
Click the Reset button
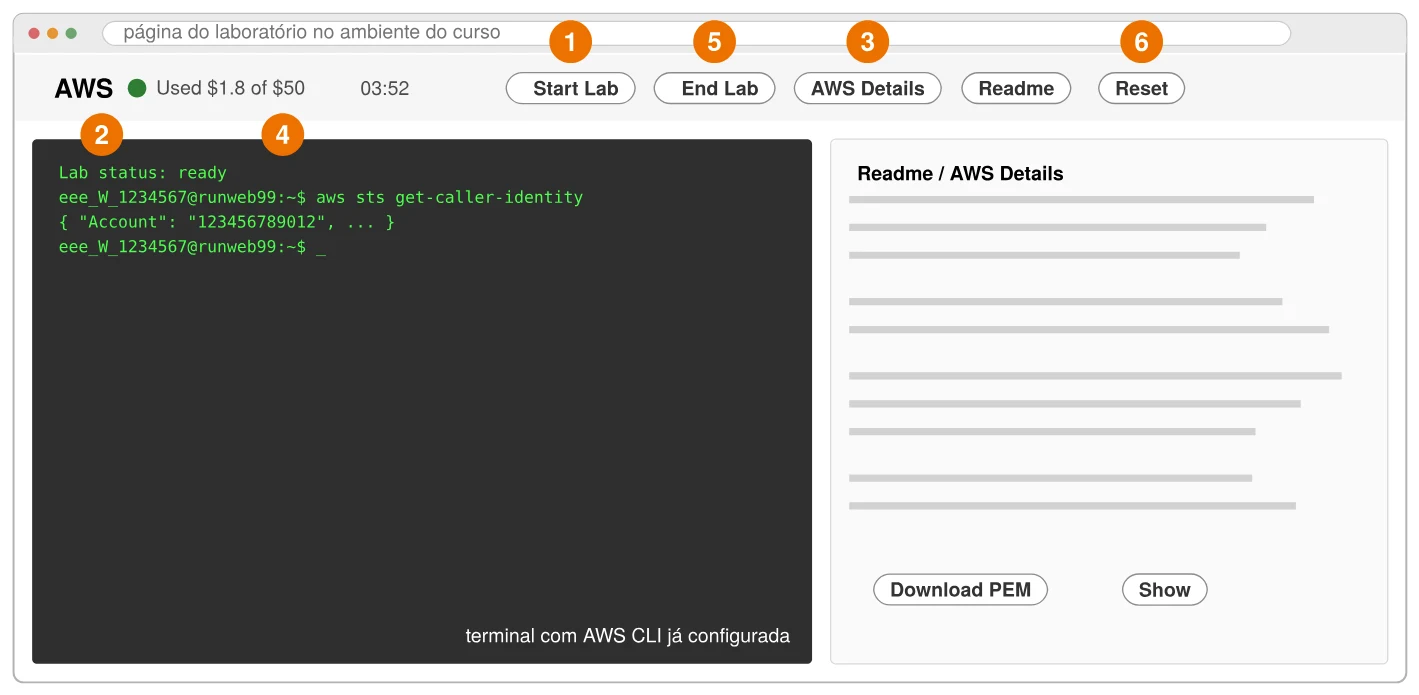click(x=1141, y=88)
